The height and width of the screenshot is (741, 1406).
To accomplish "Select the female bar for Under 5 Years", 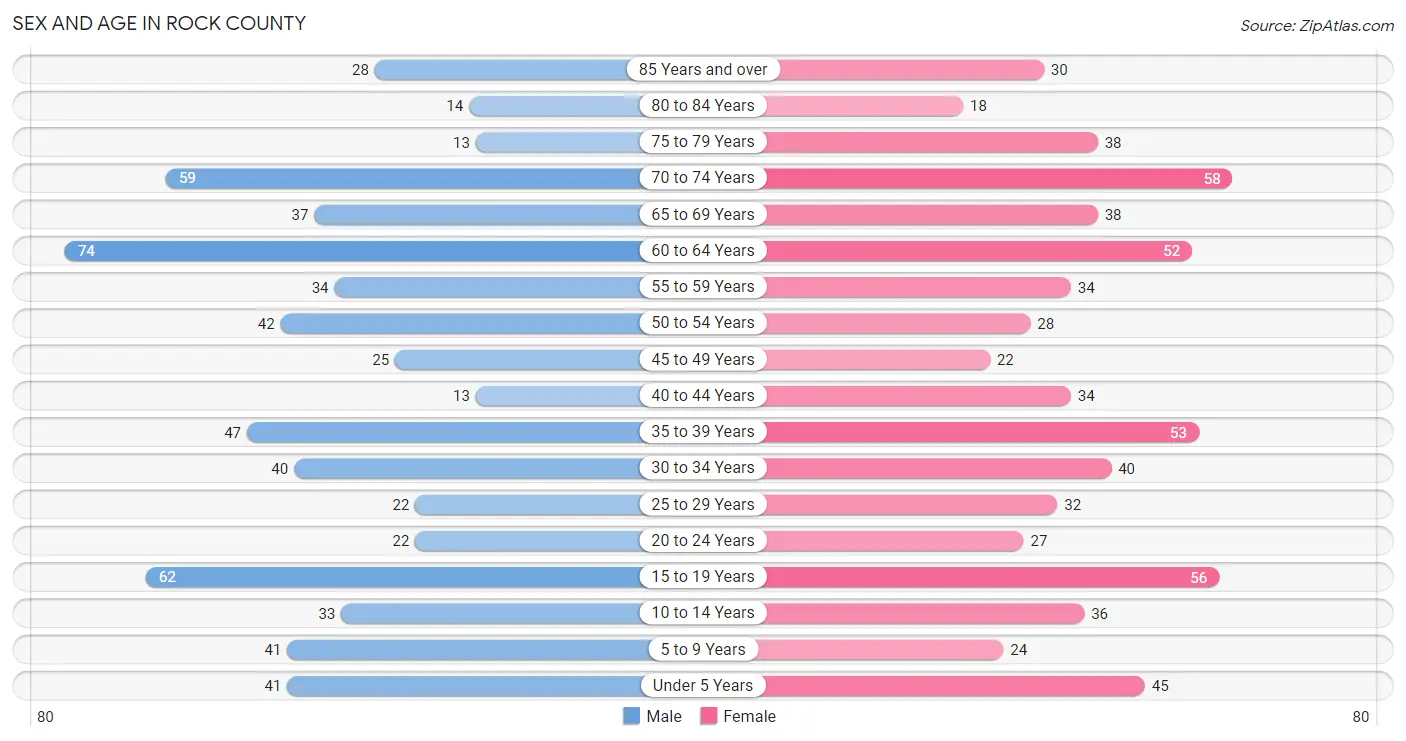I will (955, 686).
